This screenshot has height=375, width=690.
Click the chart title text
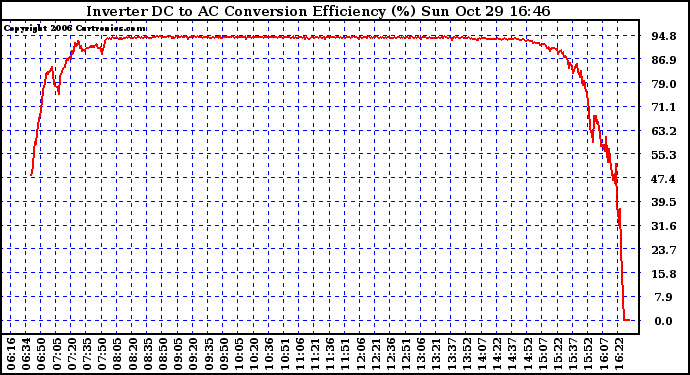click(318, 11)
